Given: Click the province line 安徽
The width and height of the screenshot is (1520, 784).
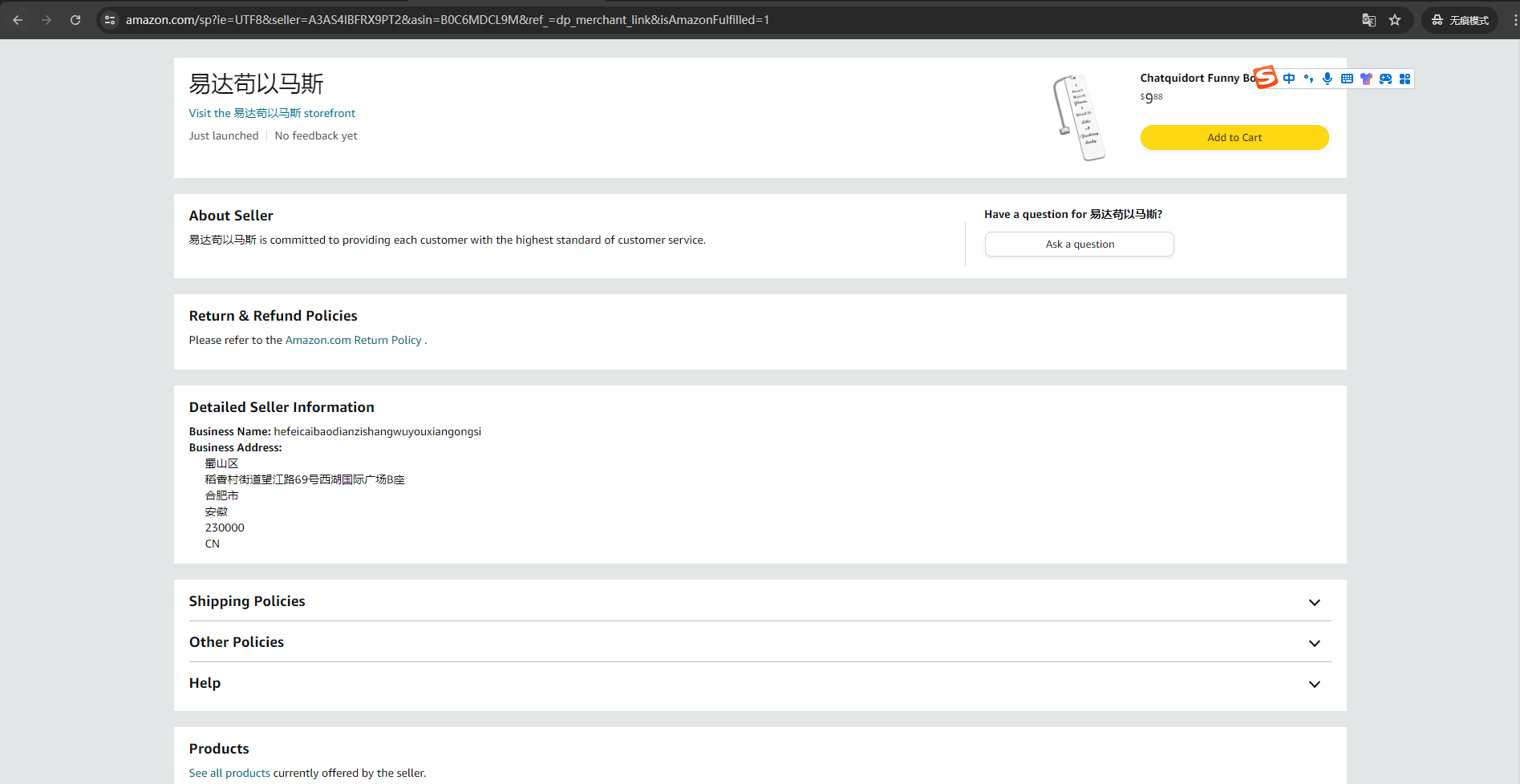Looking at the screenshot, I should pyautogui.click(x=217, y=511).
